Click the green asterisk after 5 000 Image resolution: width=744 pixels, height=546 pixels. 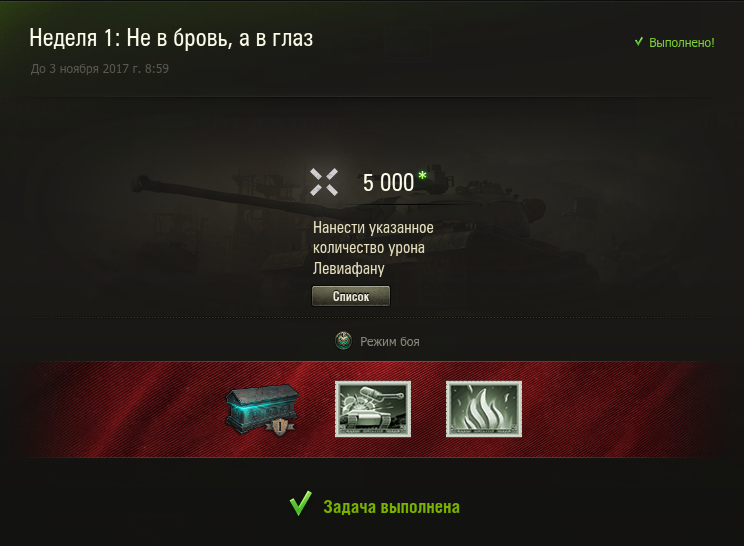coord(422,176)
